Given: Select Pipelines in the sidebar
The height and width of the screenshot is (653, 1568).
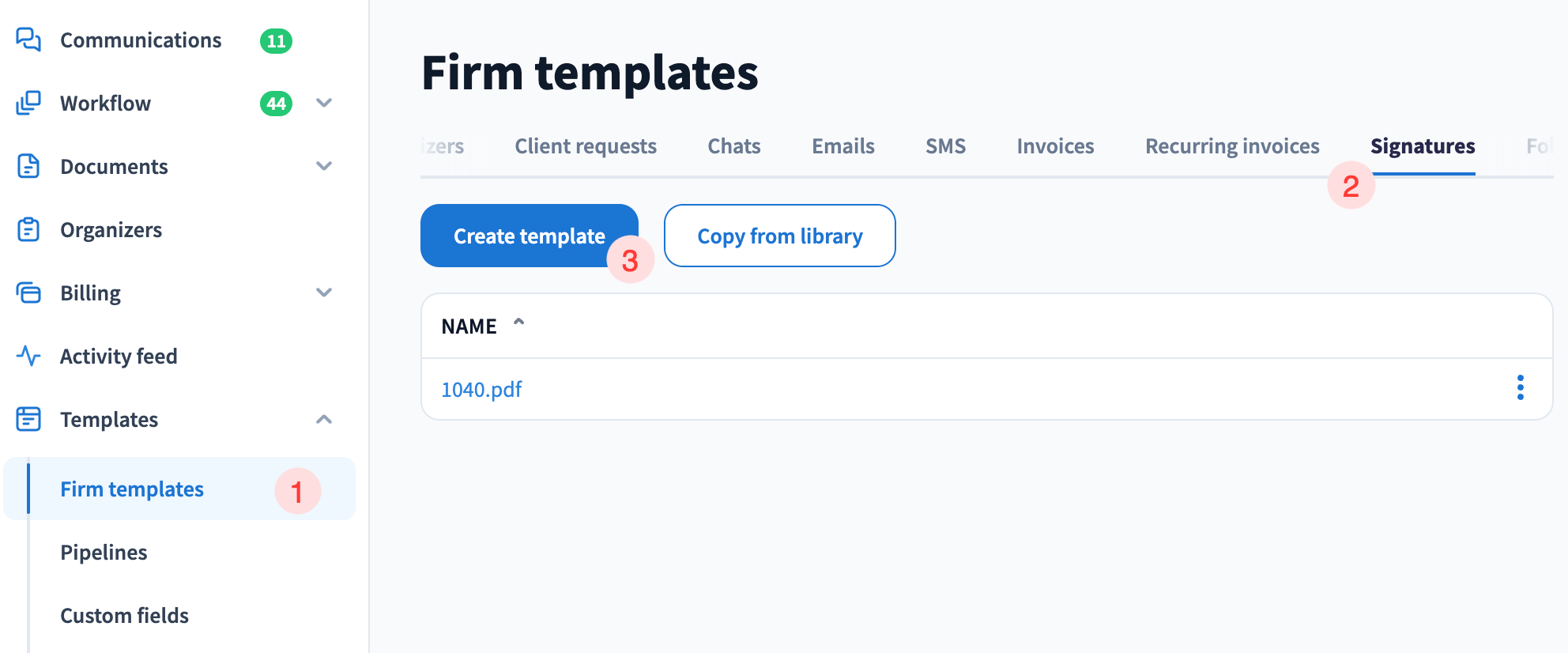Looking at the screenshot, I should coord(104,553).
